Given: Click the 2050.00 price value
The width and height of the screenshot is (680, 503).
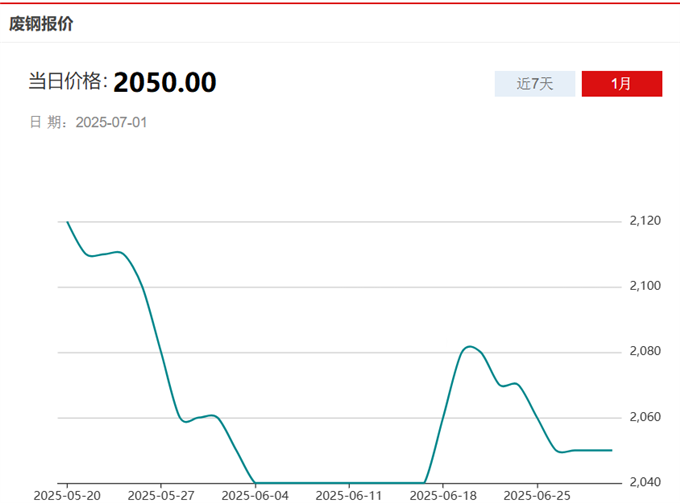Looking at the screenshot, I should click(x=164, y=83).
